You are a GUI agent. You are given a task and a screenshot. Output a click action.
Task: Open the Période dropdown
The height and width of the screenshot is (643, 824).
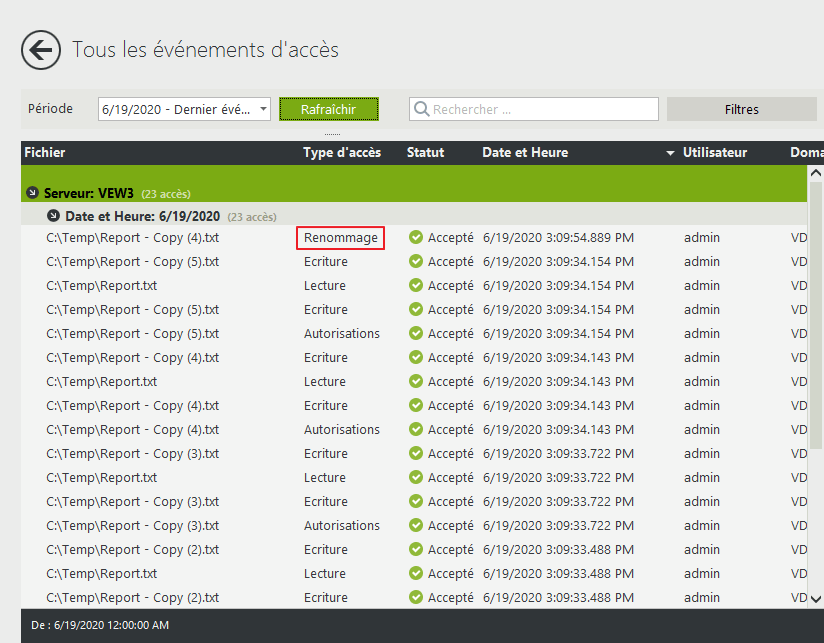coord(263,109)
